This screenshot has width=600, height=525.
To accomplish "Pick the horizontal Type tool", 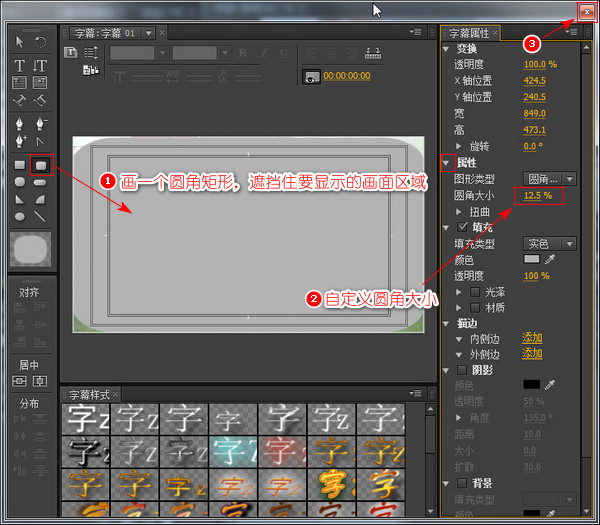I will 20,65.
